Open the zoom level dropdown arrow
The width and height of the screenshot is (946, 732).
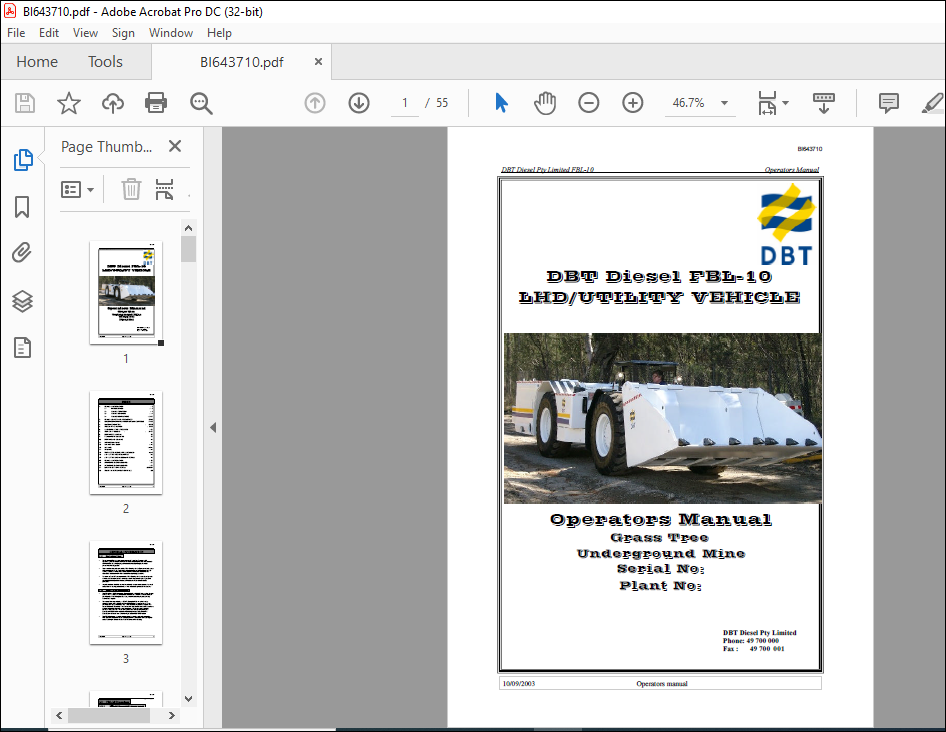[725, 103]
